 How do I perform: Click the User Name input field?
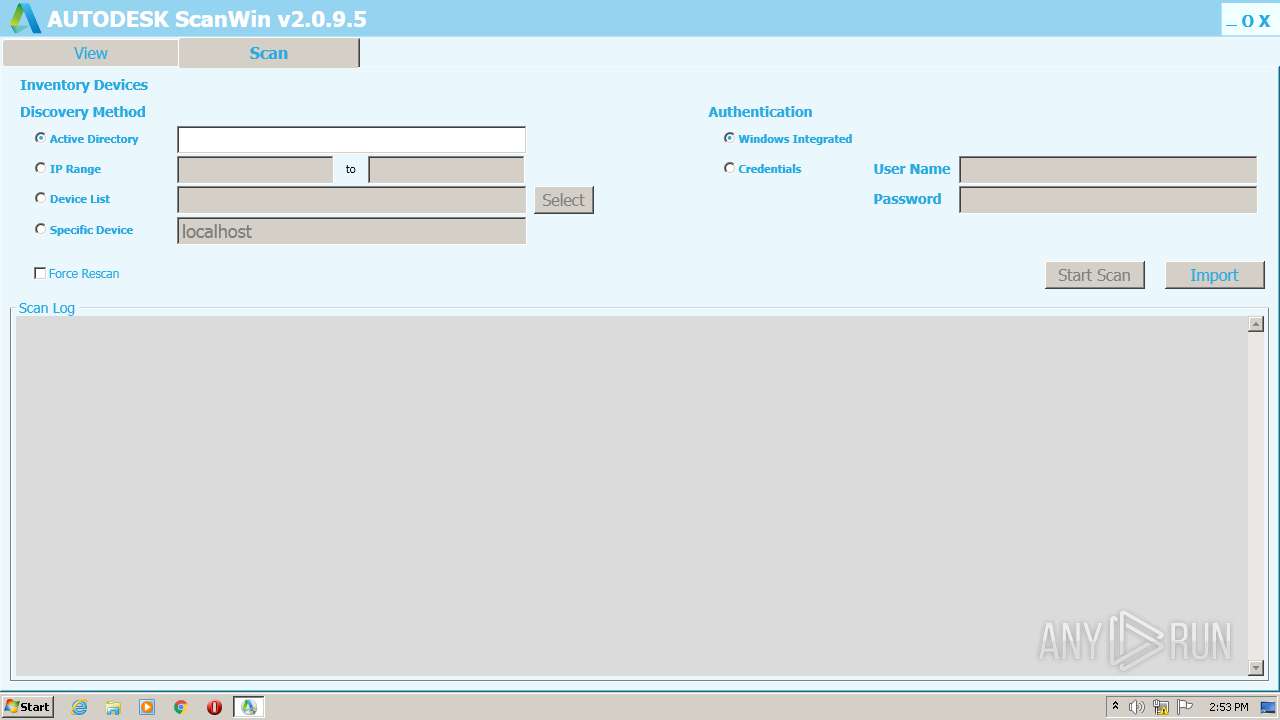[x=1108, y=170]
